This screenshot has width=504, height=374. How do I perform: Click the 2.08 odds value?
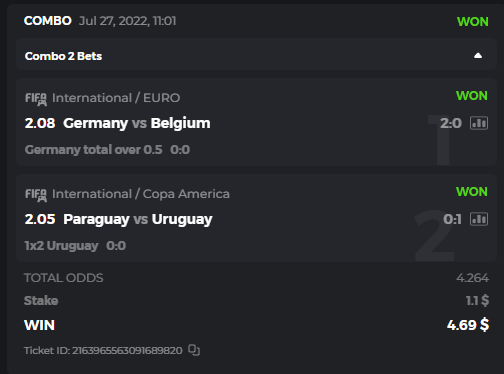[40, 123]
